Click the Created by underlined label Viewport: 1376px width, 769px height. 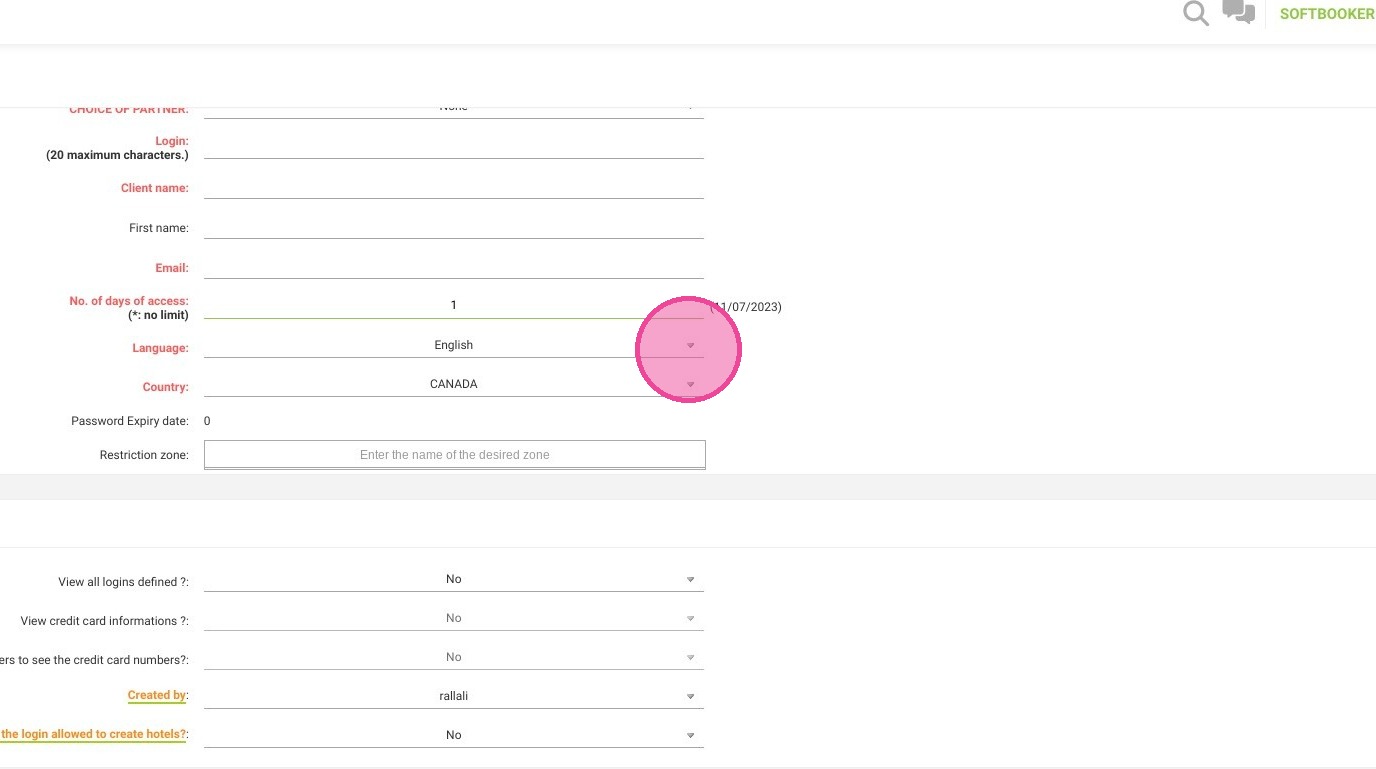[157, 695]
